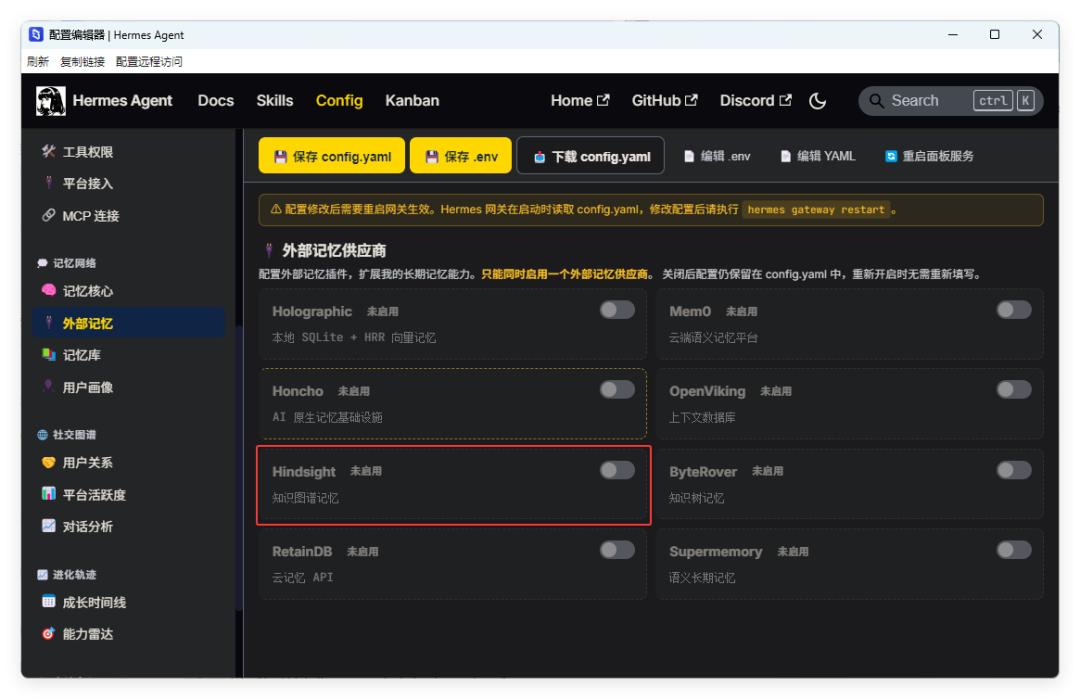Screen dimensions: 1080x699
Task: Click the download icon on 下载 config.yaml
Action: point(540,157)
